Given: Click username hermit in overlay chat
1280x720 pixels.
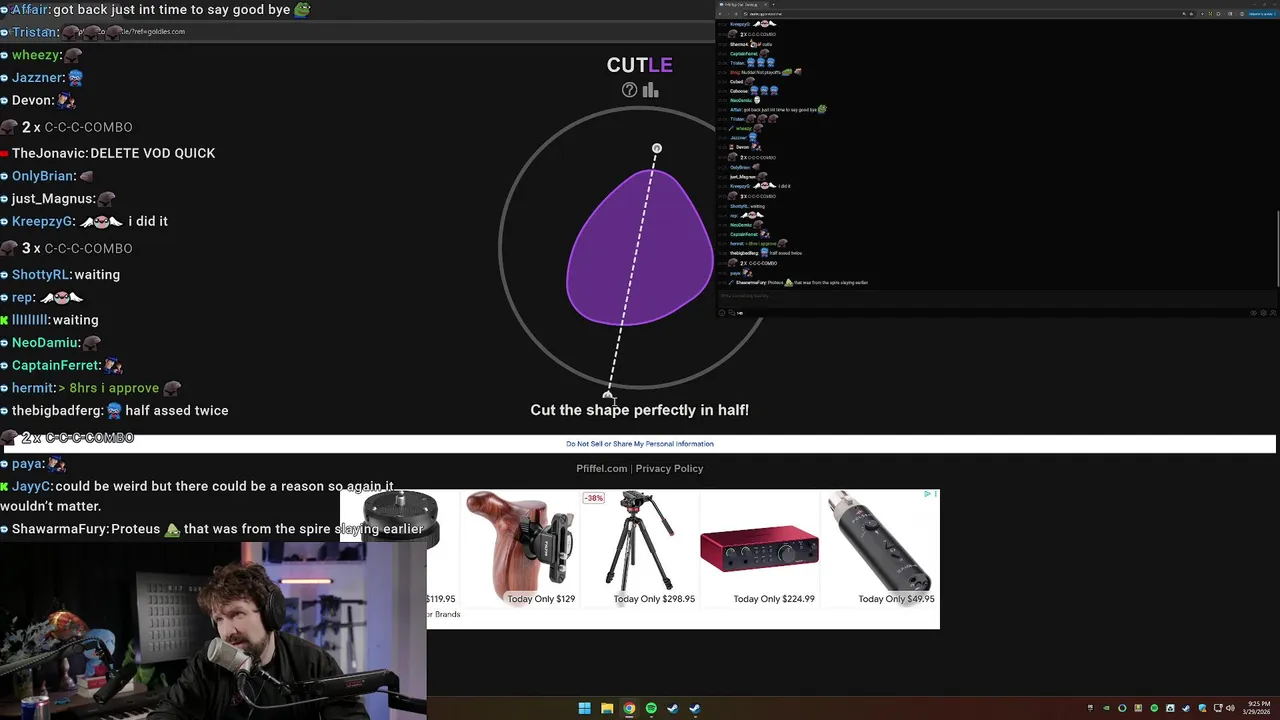Looking at the screenshot, I should (33, 388).
